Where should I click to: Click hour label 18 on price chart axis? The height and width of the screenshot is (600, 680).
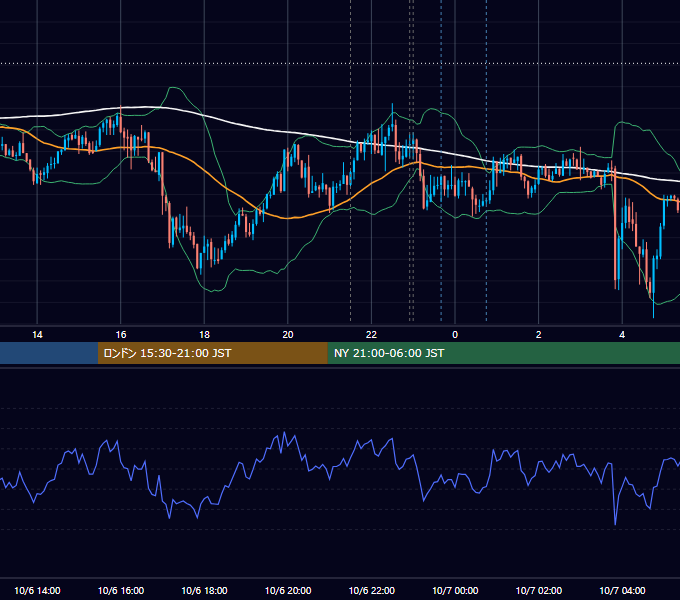pos(204,335)
